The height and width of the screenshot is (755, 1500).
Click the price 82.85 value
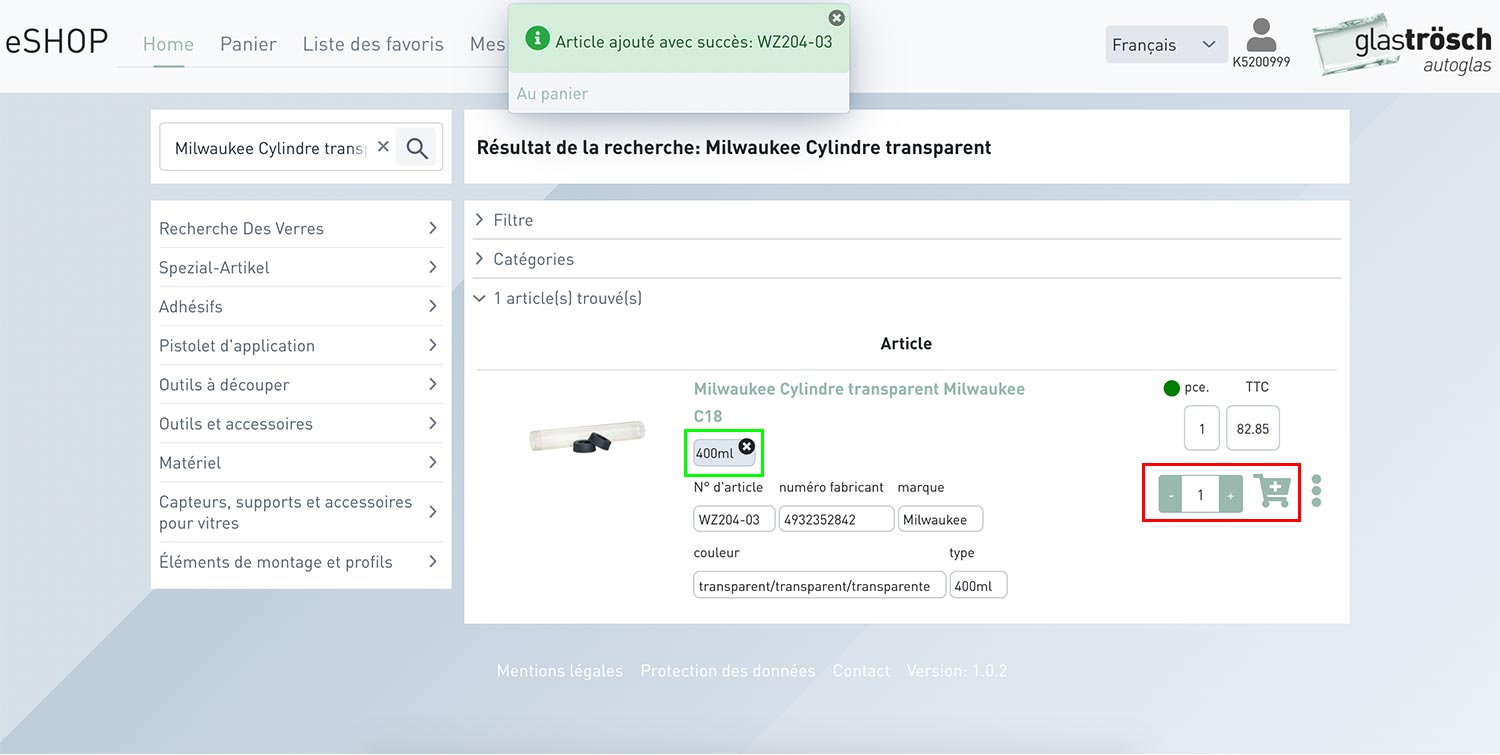point(1253,428)
